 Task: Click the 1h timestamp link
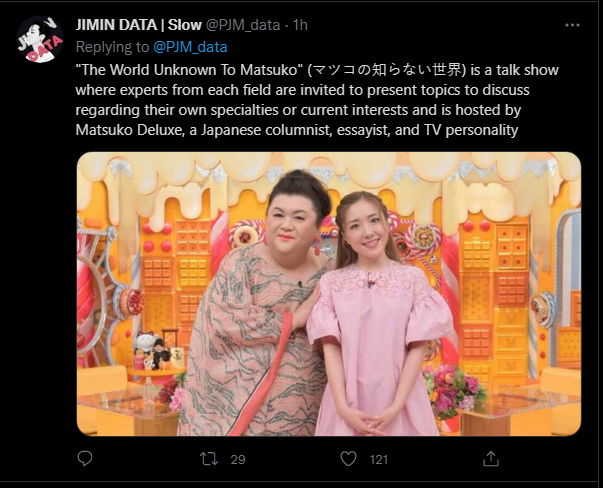[300, 25]
